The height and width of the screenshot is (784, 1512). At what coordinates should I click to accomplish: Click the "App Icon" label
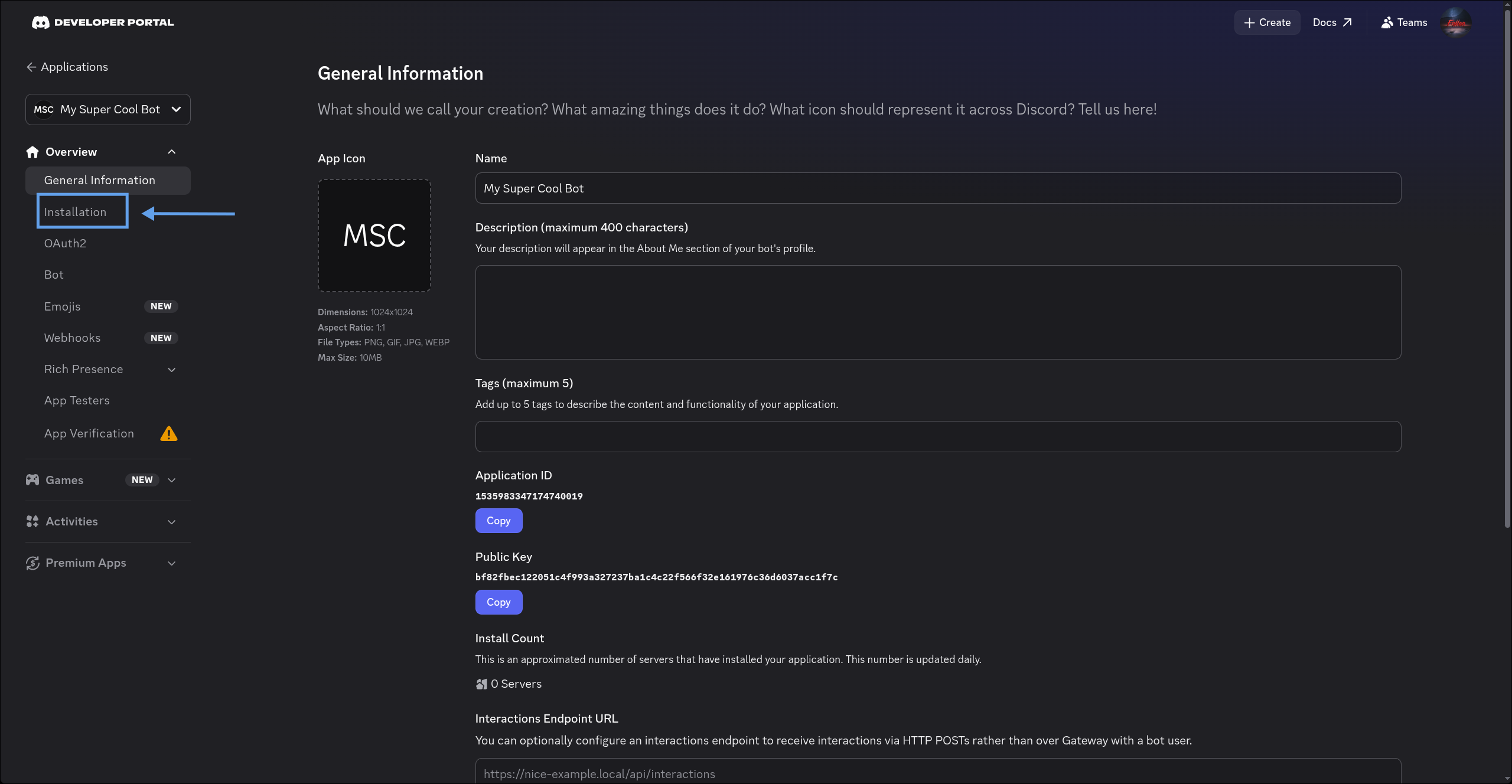click(341, 158)
